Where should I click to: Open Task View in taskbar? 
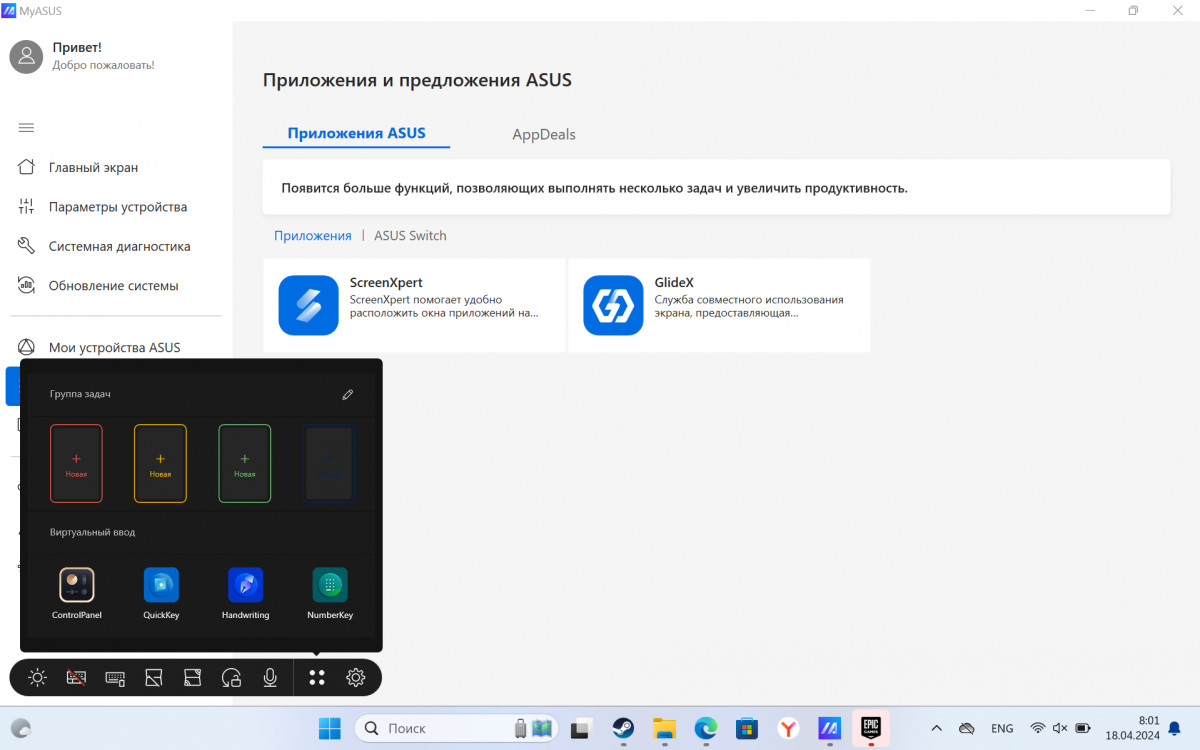(582, 728)
